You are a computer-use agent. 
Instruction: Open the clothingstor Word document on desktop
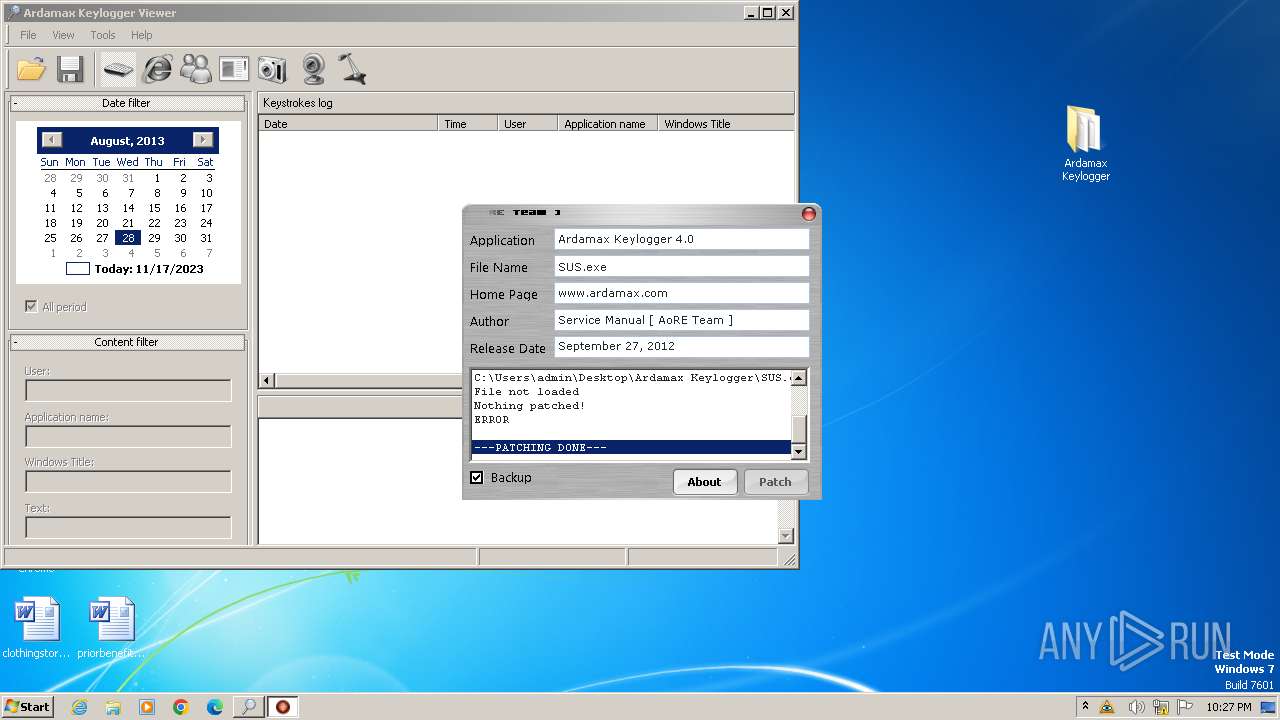point(36,628)
